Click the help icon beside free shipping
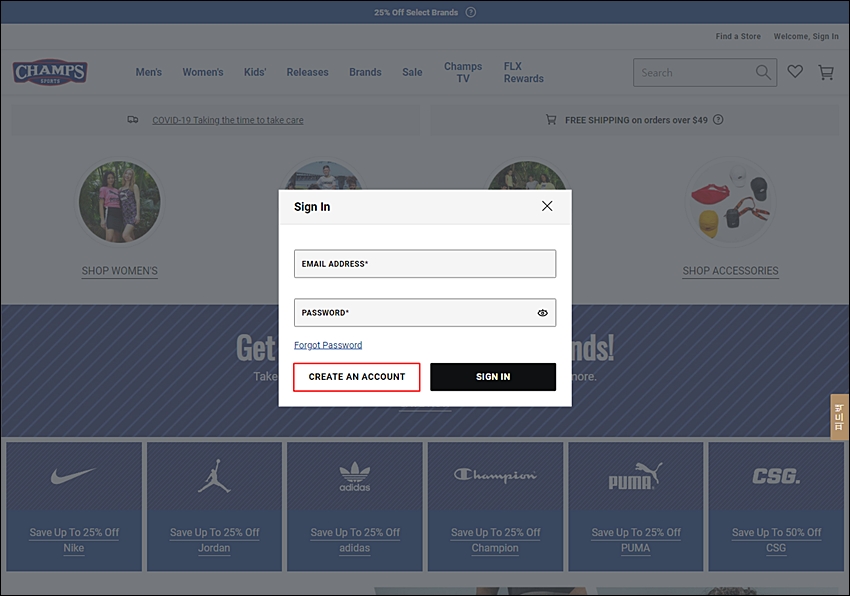Viewport: 850px width, 596px height. (x=718, y=119)
